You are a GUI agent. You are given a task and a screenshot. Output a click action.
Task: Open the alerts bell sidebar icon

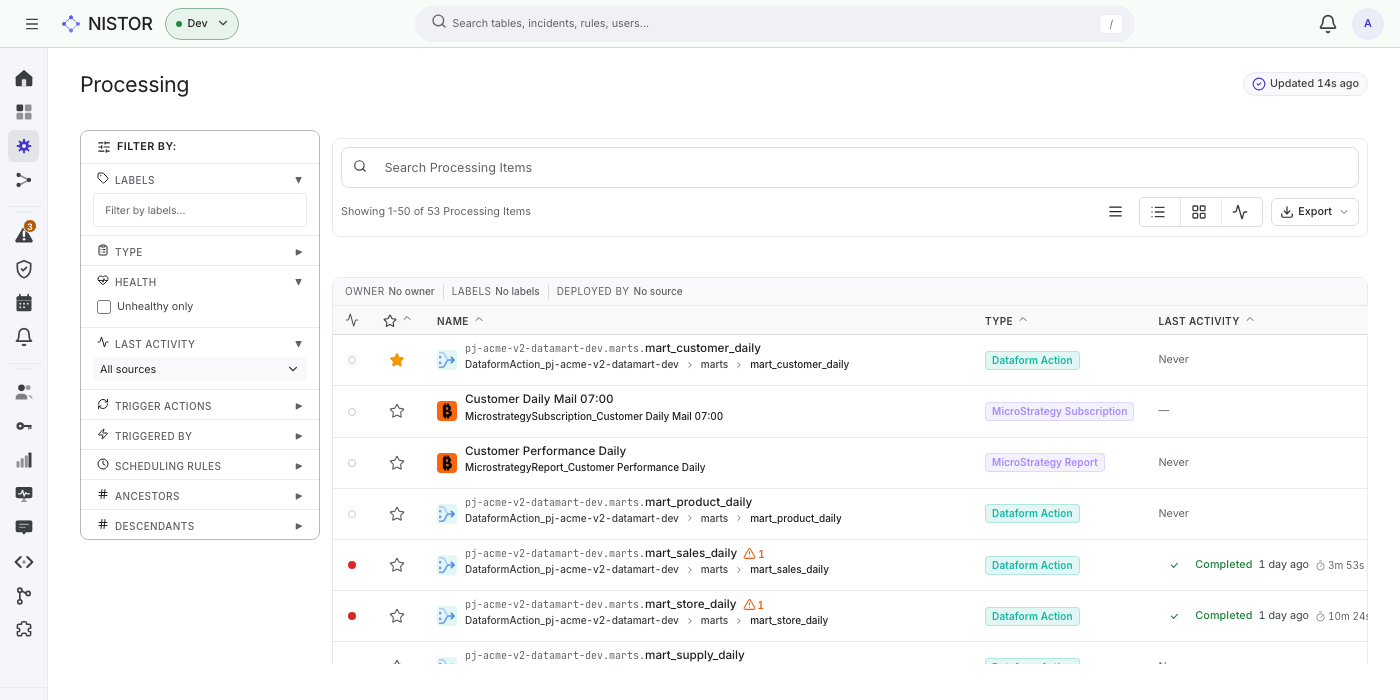(24, 337)
